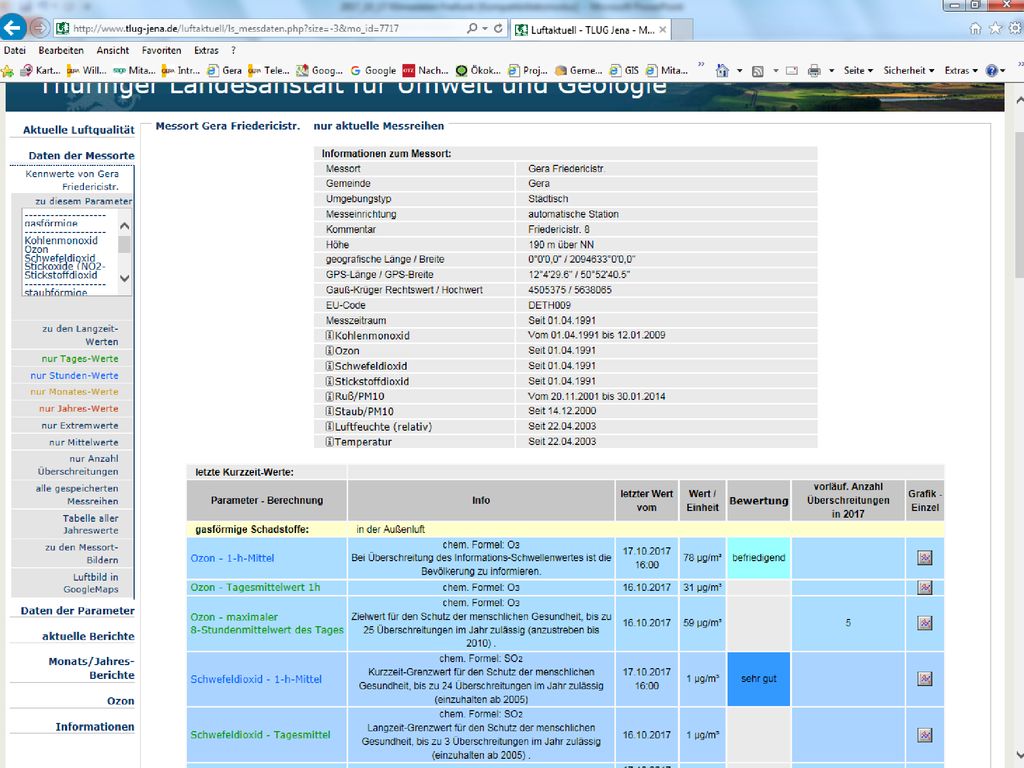The width and height of the screenshot is (1024, 768).
Task: Open the Extras menu in the menu bar
Action: click(206, 50)
